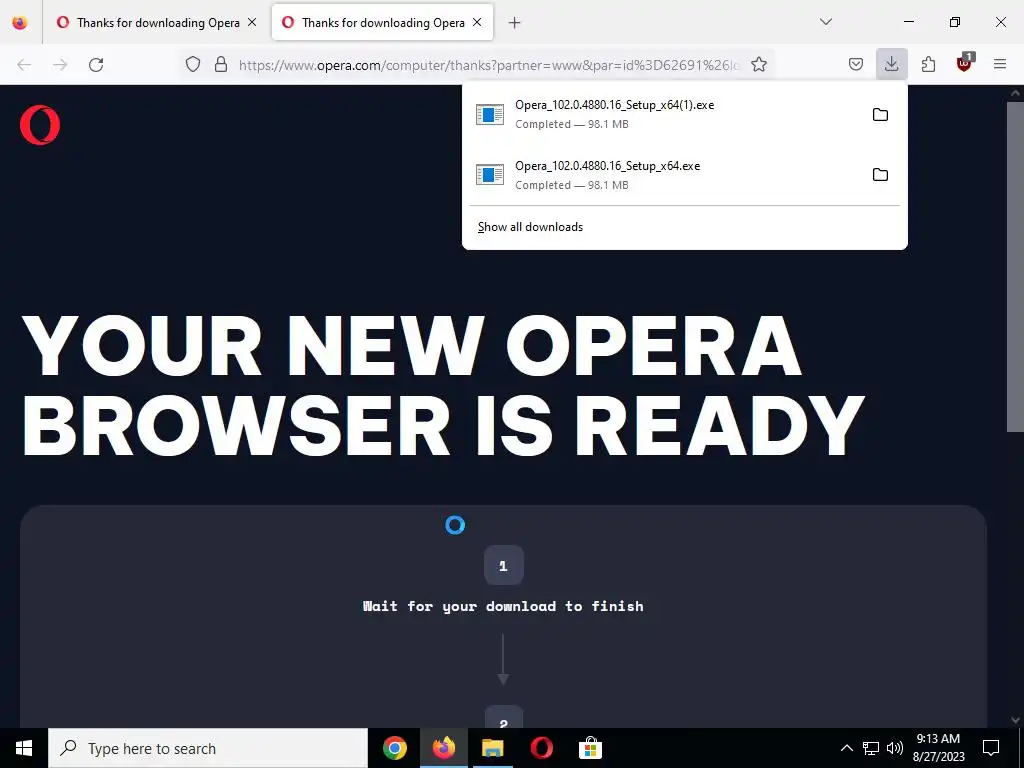Open the network status tray icon

871,748
